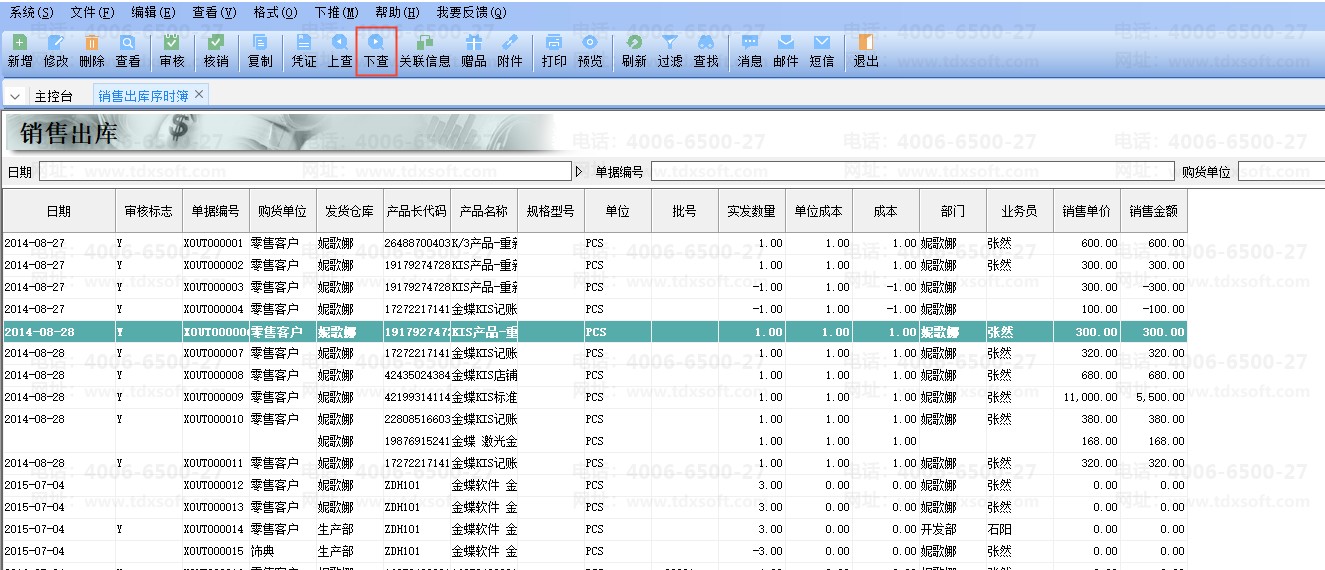Close the 销售出库序时簿 tab
1325x570 pixels.
pos(199,94)
